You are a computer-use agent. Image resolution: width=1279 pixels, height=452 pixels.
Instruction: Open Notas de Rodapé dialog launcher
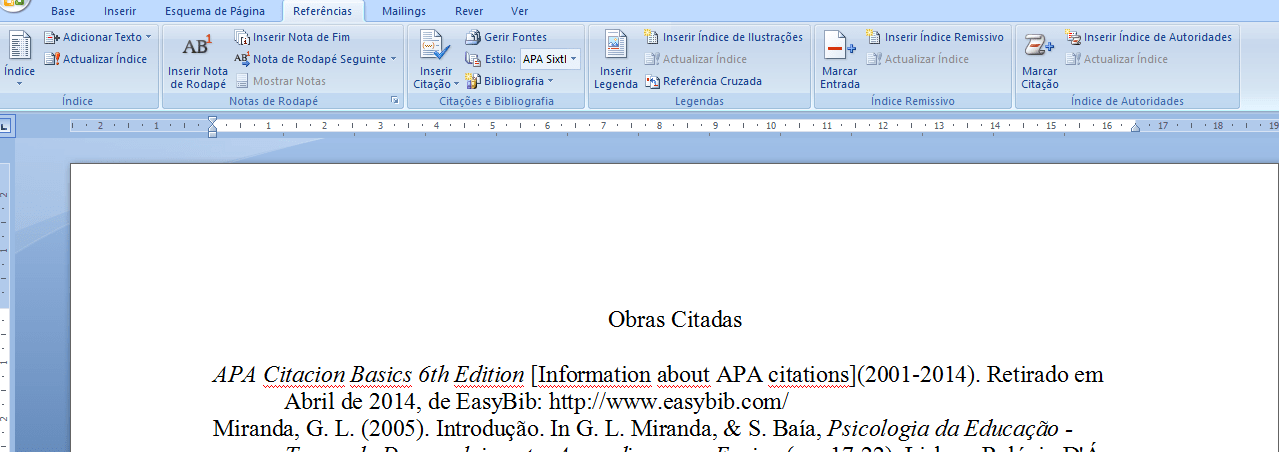[394, 101]
